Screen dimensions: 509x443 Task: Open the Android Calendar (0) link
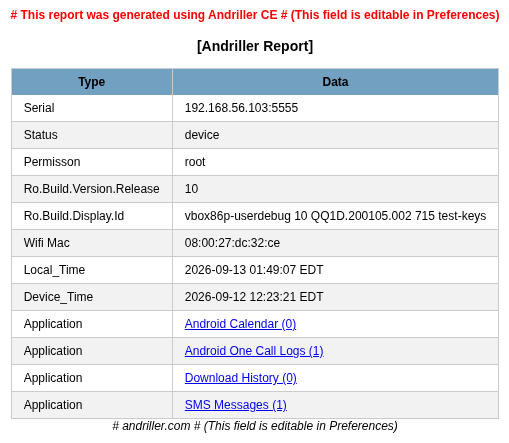(240, 324)
